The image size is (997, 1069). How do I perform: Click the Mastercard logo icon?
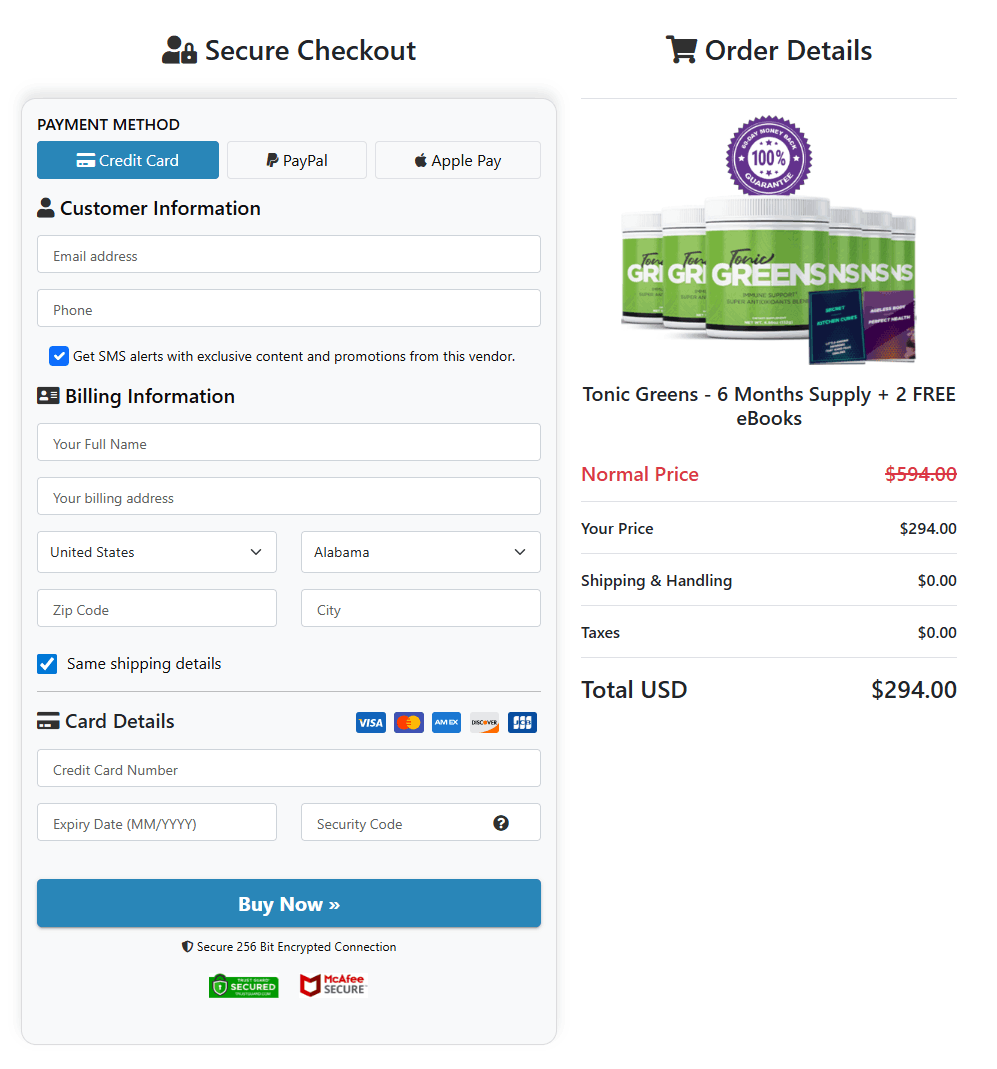tap(409, 723)
